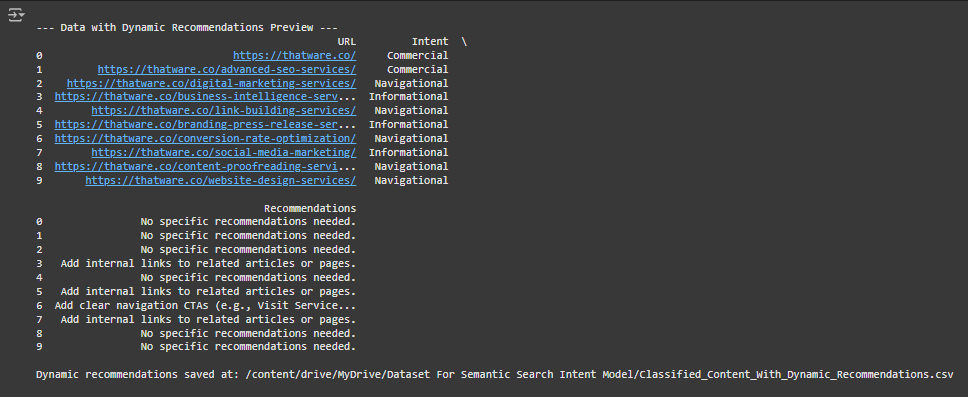Screen dimensions: 968x397
Task: Click 'Informational' intent in row 5
Action: [408, 125]
